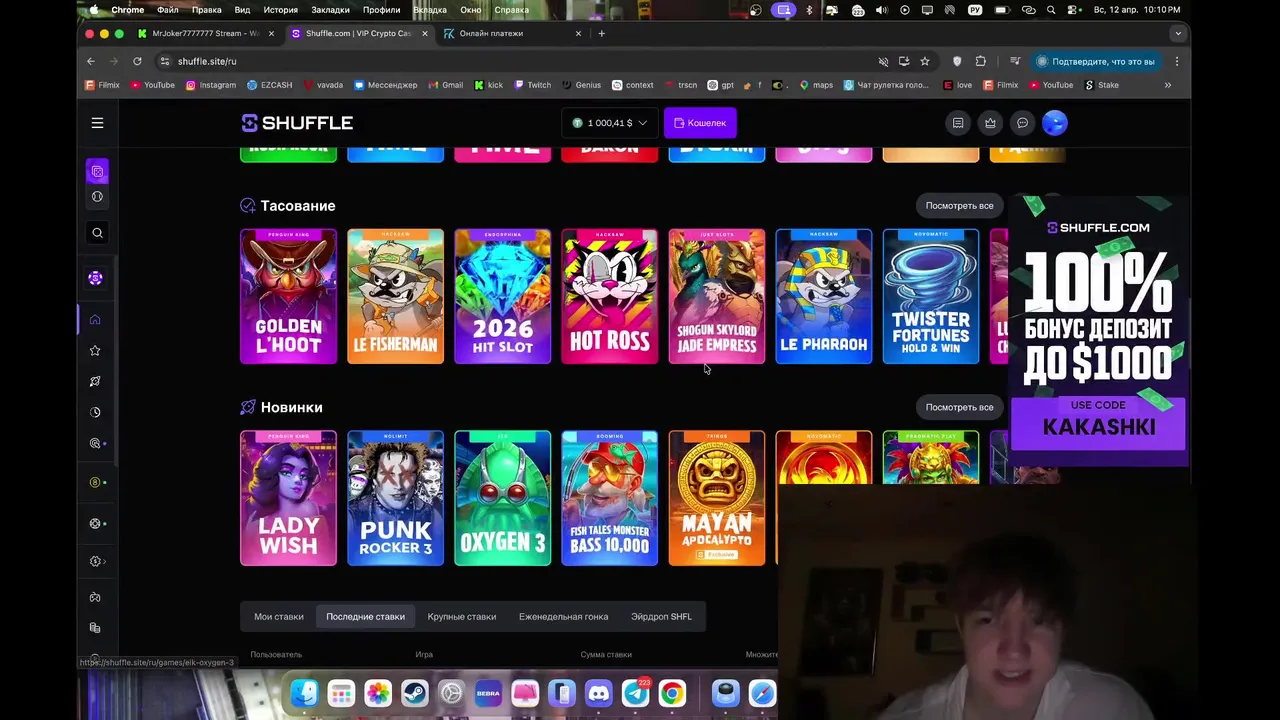Image resolution: width=1280 pixels, height=720 pixels.
Task: Open Chrome extensions puzzle icon
Action: [x=981, y=61]
